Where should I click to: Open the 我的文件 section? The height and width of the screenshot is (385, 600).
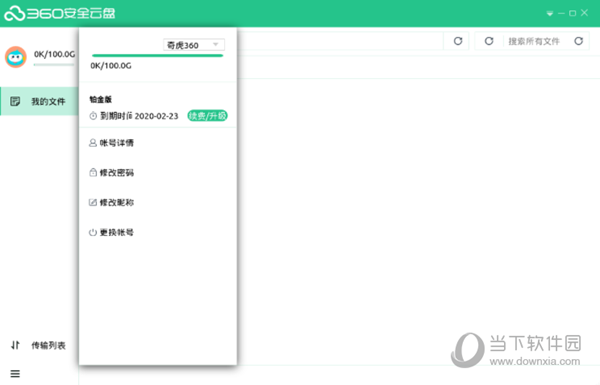pos(39,101)
